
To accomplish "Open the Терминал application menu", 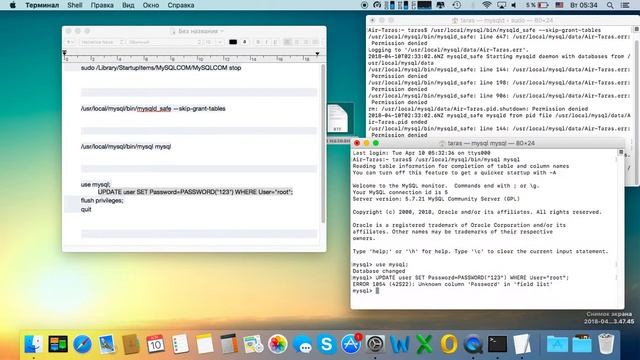I will coord(42,5).
